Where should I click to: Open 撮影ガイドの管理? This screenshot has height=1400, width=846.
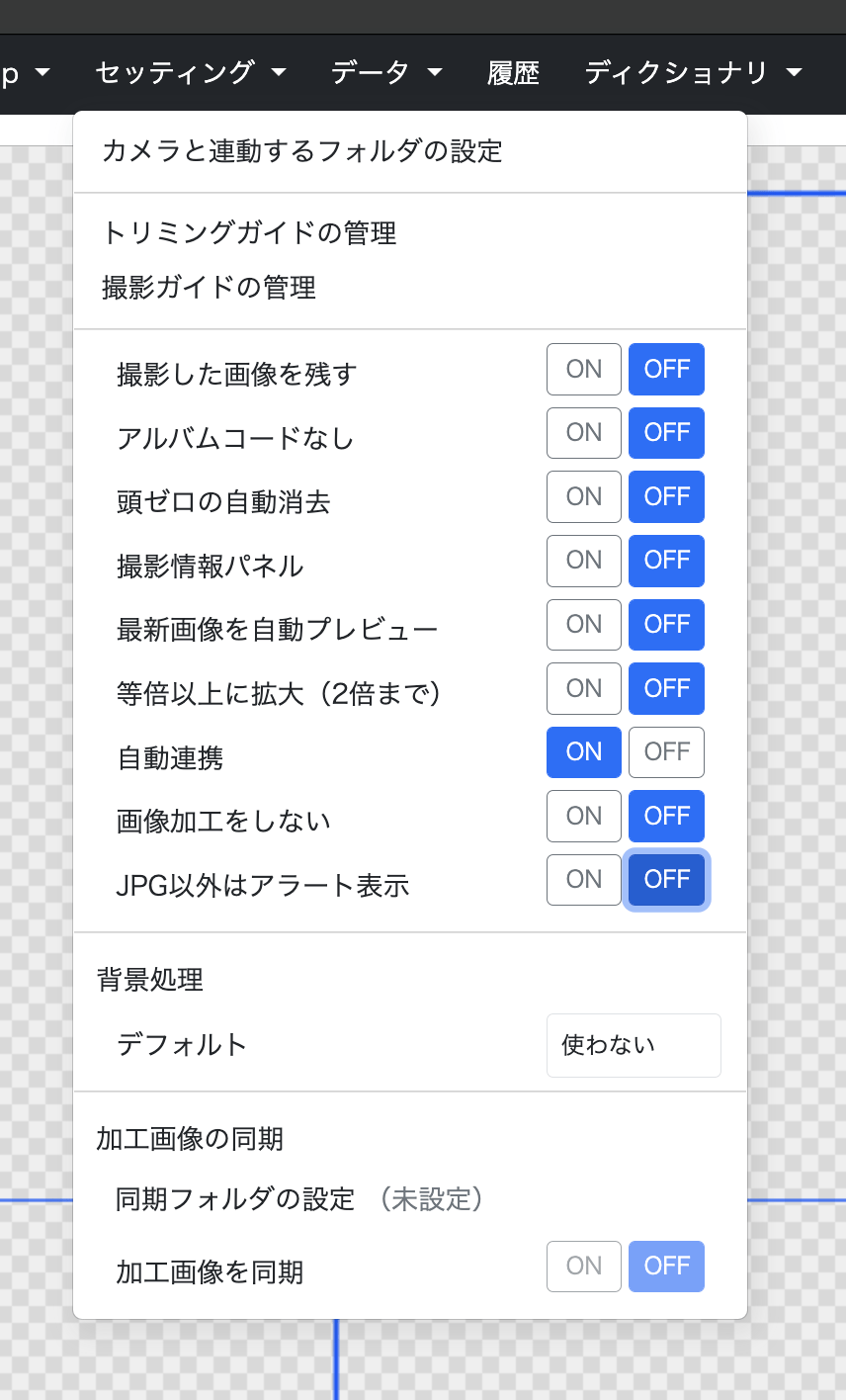tap(209, 288)
